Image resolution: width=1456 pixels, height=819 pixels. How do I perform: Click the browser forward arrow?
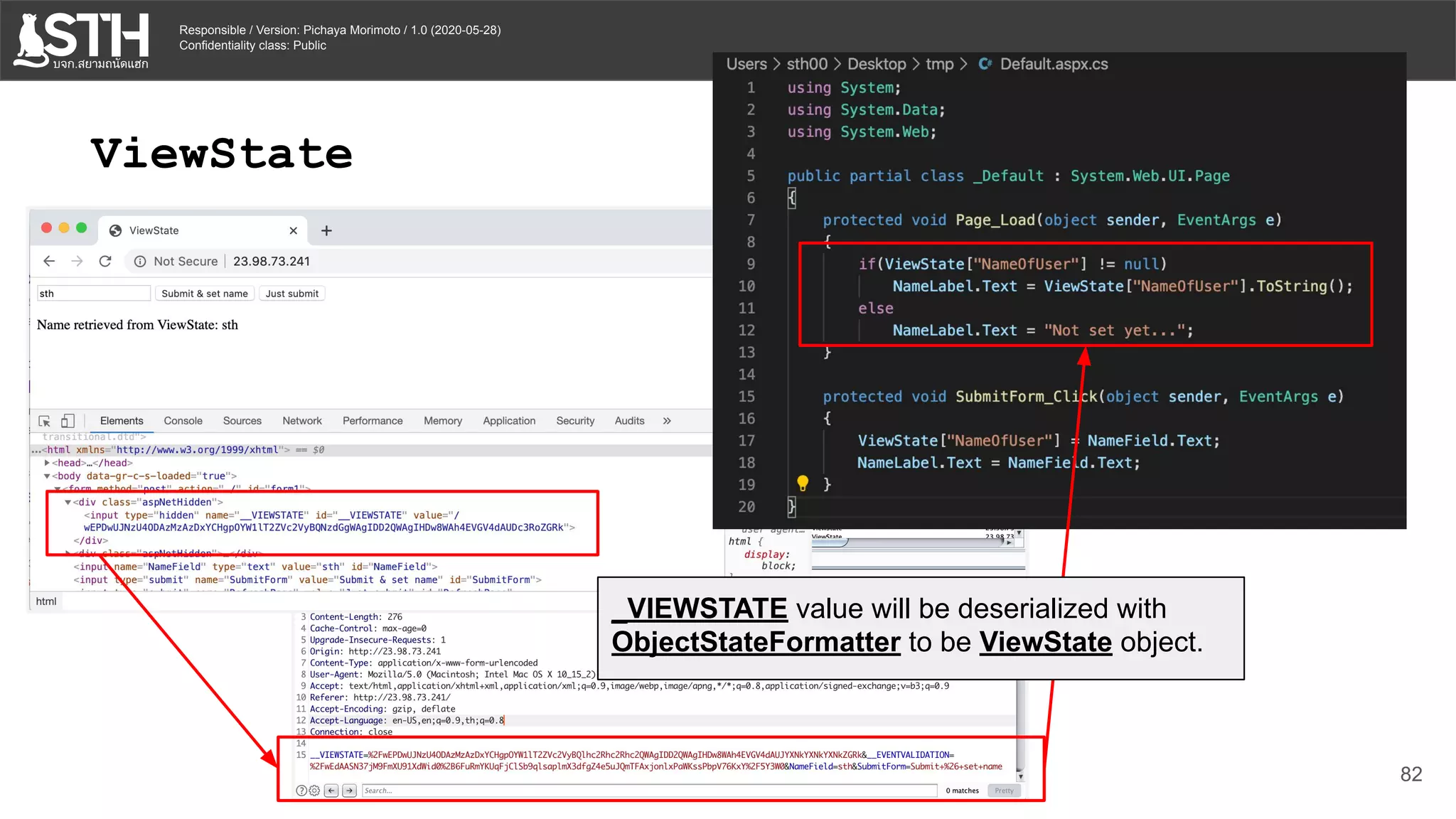click(77, 261)
